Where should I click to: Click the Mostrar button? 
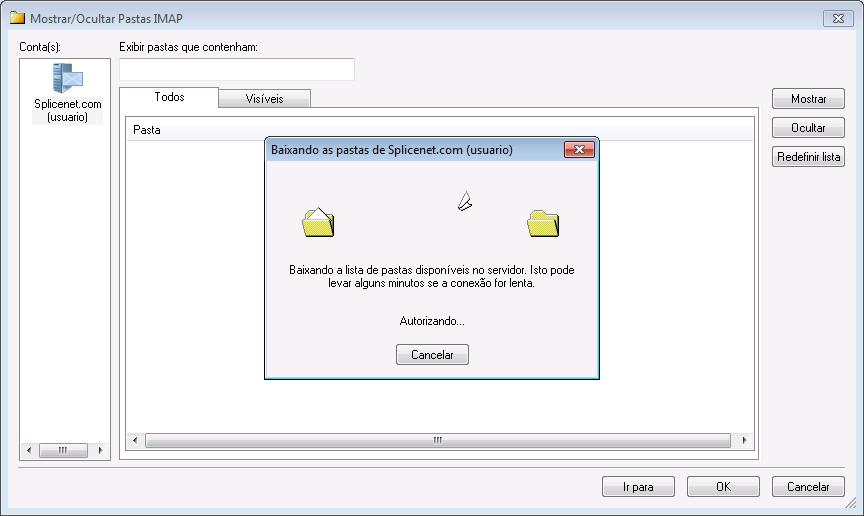click(808, 99)
